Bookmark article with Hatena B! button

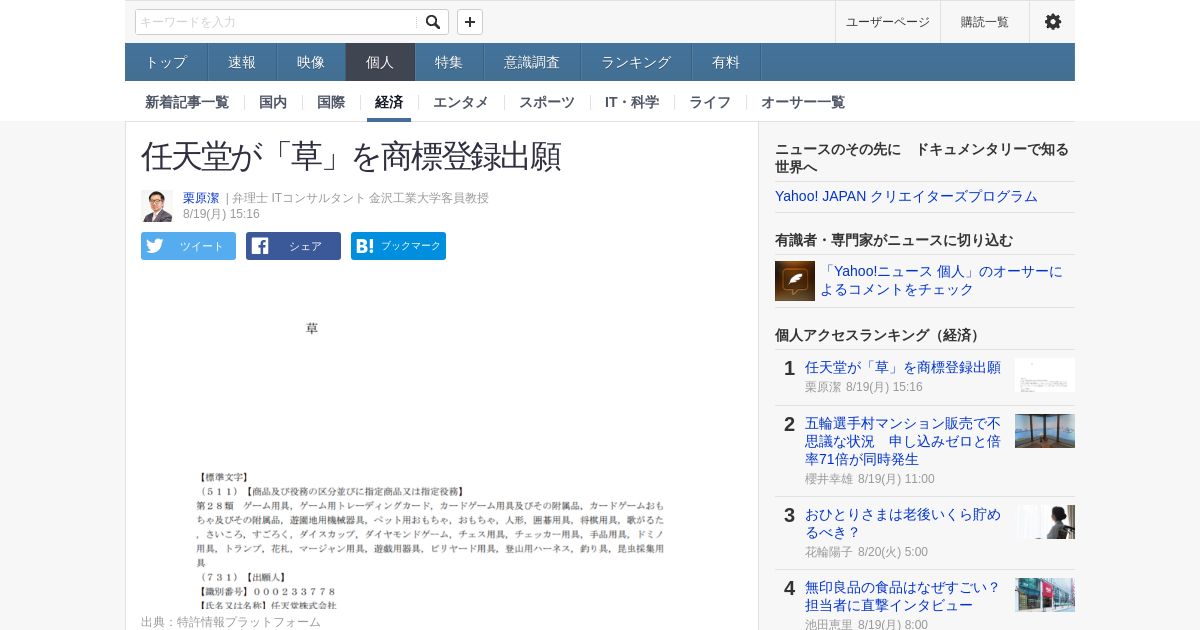pos(398,246)
